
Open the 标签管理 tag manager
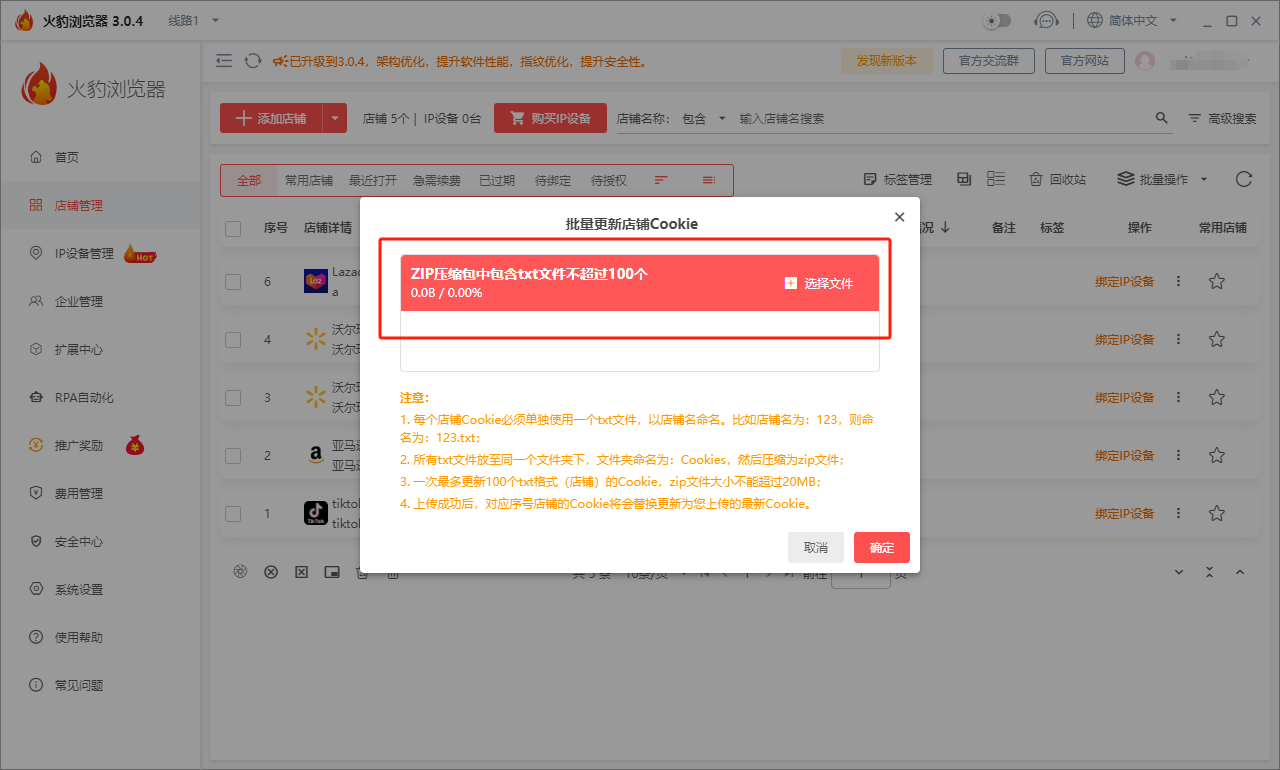coord(896,179)
